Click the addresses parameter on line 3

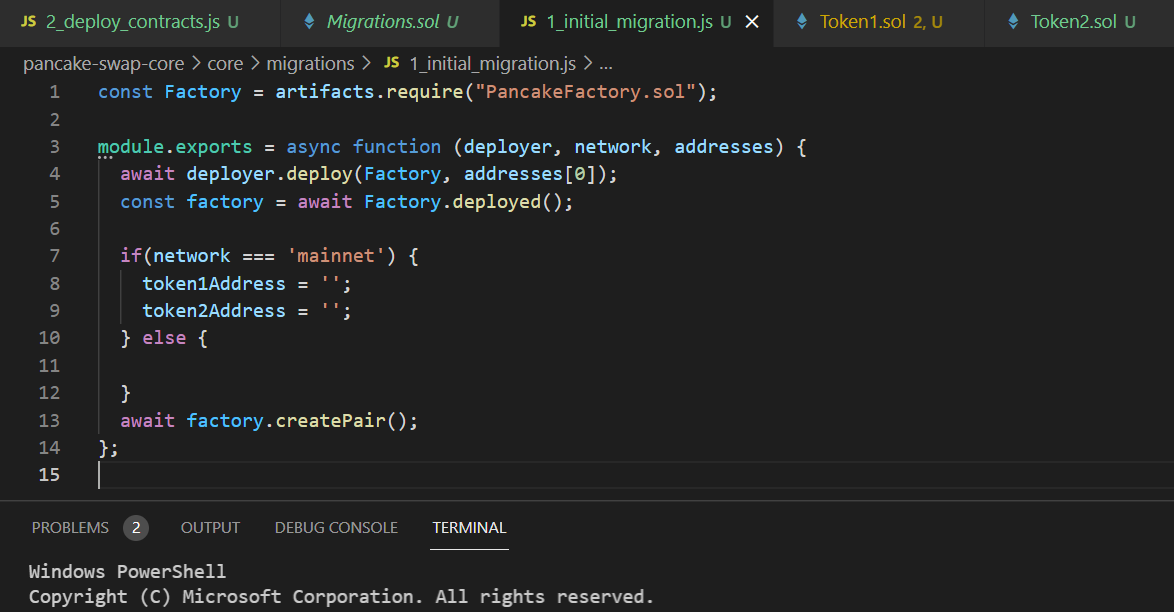pos(724,147)
